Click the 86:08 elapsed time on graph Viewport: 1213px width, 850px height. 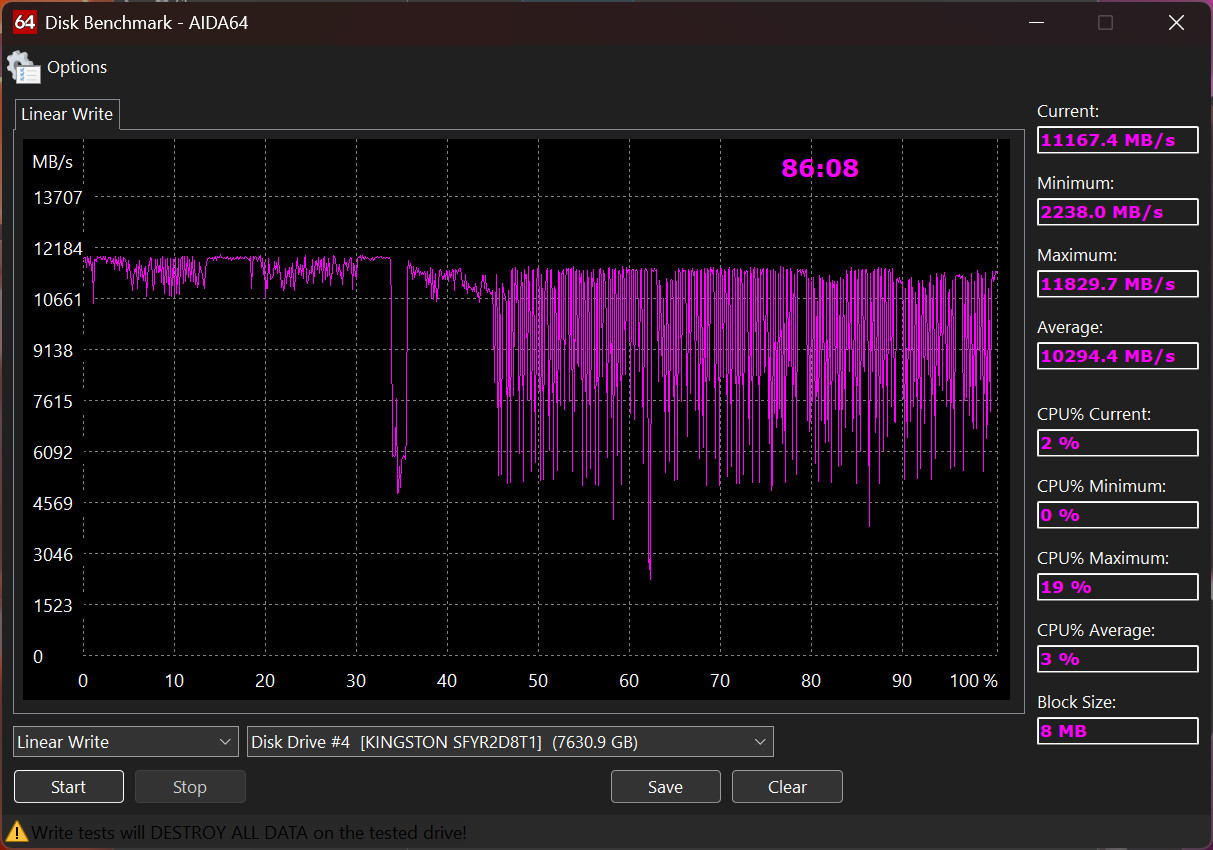[820, 168]
